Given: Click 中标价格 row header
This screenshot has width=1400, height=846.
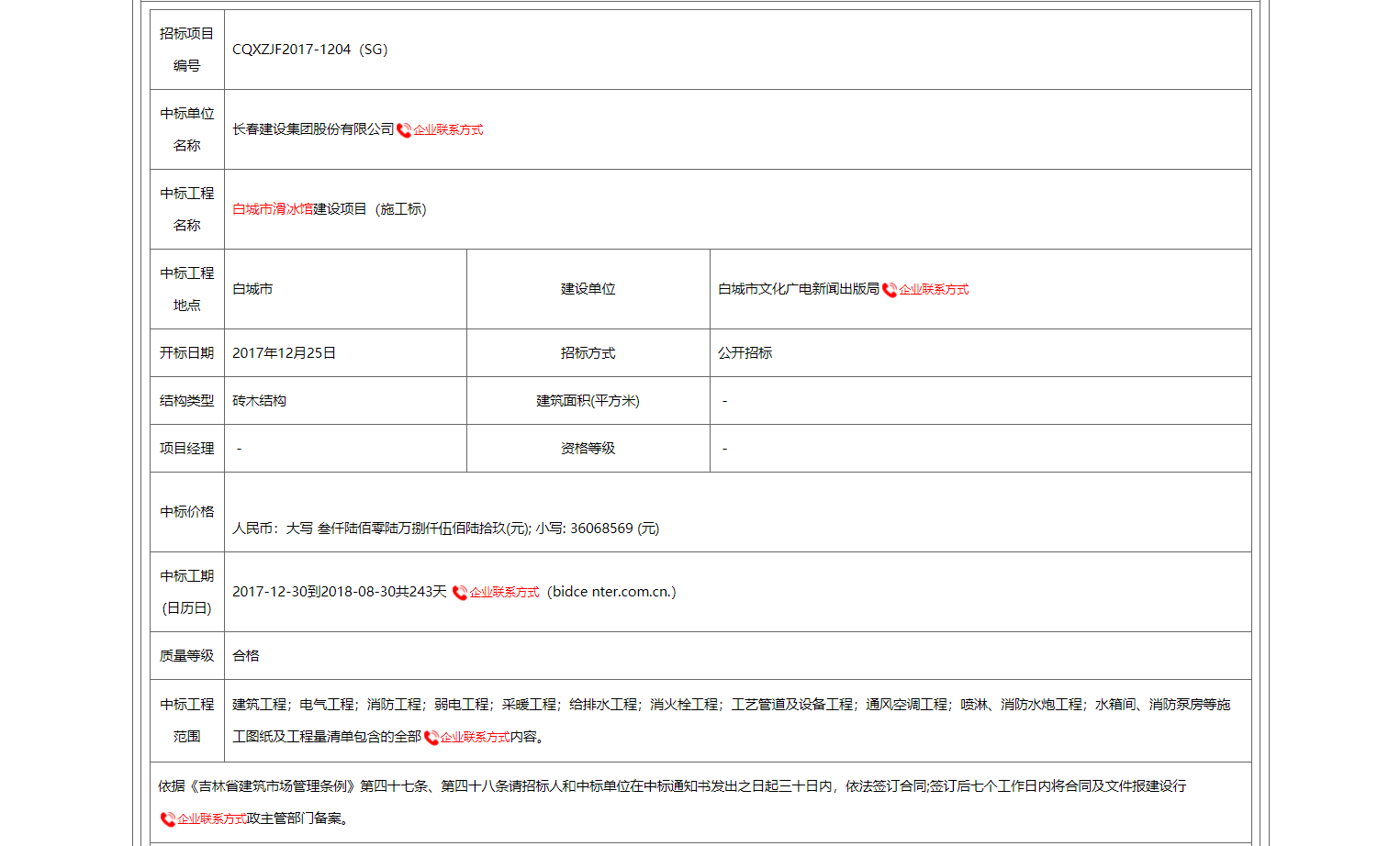Looking at the screenshot, I should point(187,512).
